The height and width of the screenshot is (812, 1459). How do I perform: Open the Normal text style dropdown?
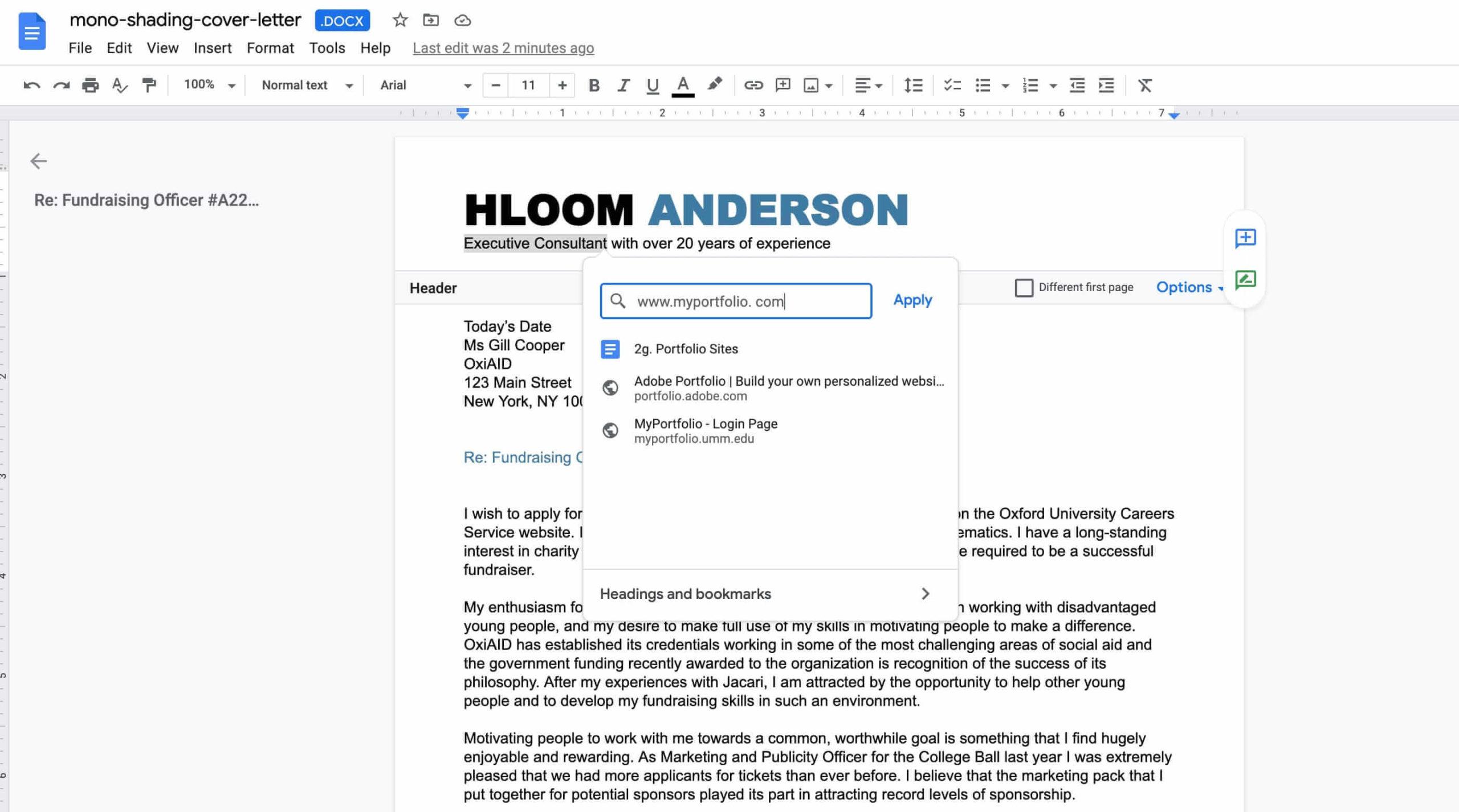coord(307,85)
